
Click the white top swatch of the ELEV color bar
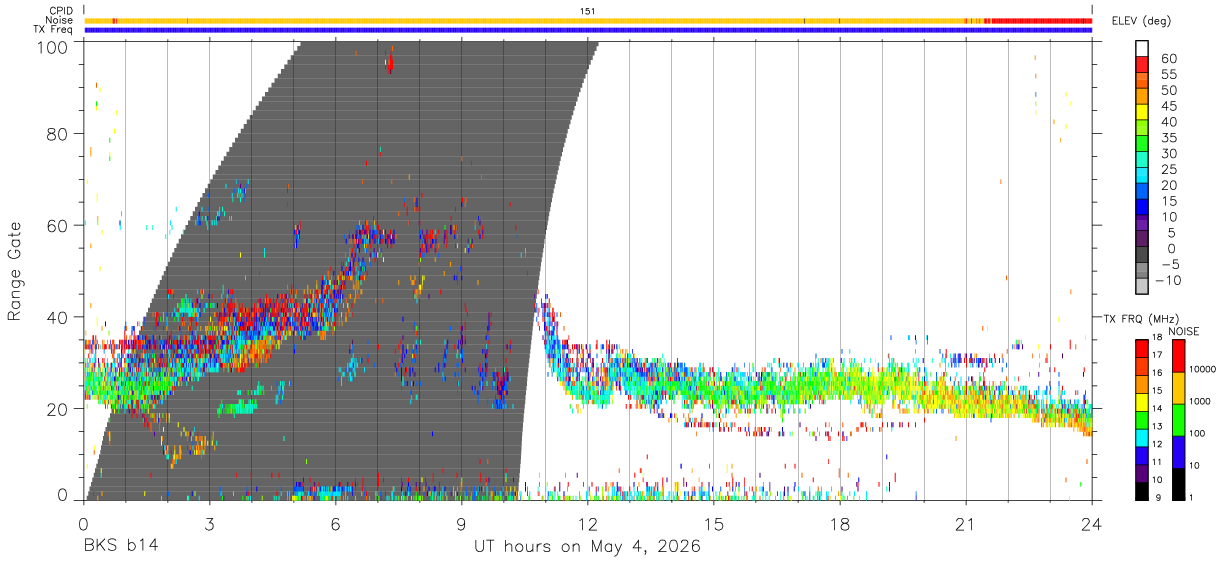[1142, 48]
